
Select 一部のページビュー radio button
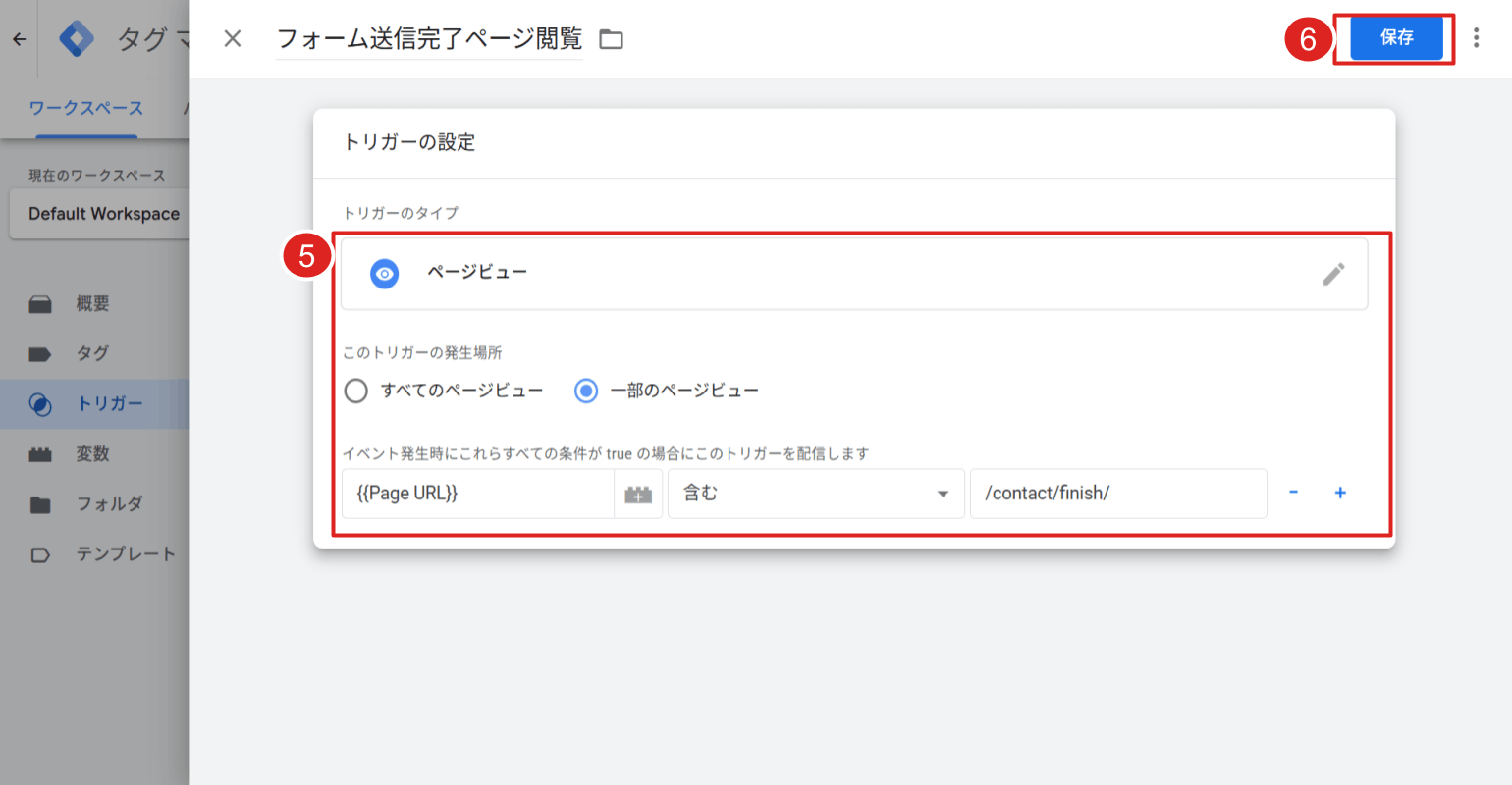(586, 391)
